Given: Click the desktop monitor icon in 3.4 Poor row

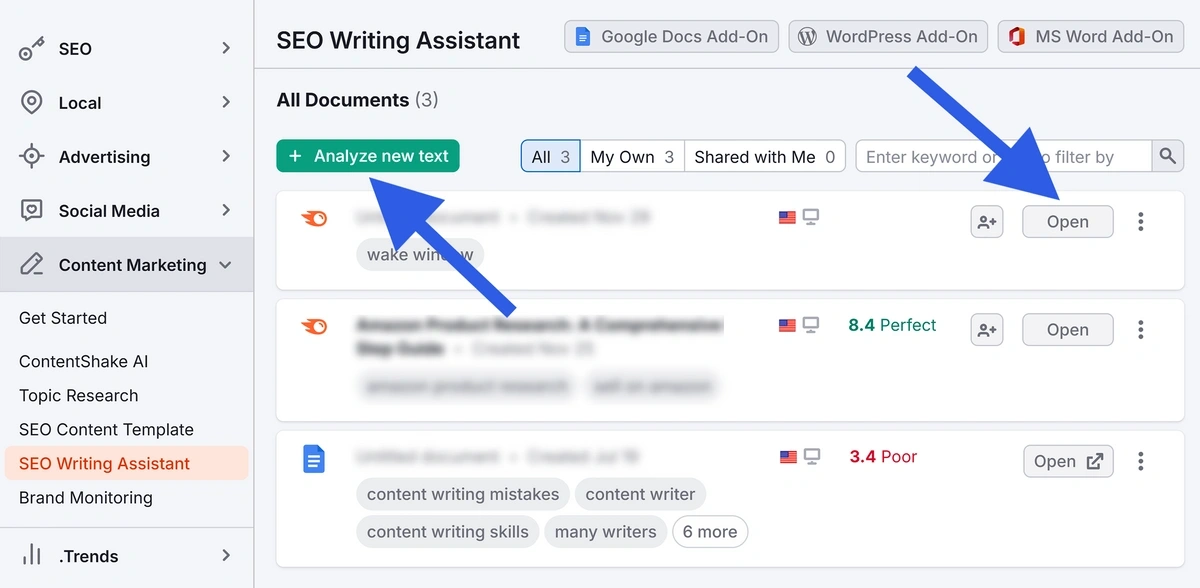Looking at the screenshot, I should pyautogui.click(x=811, y=456).
